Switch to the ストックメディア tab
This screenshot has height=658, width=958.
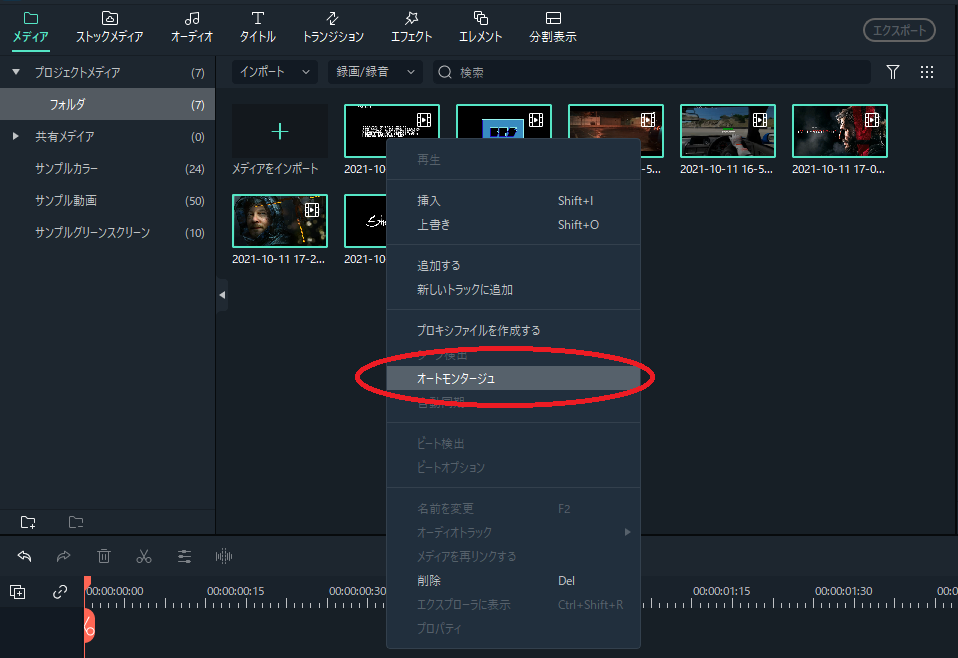[109, 27]
